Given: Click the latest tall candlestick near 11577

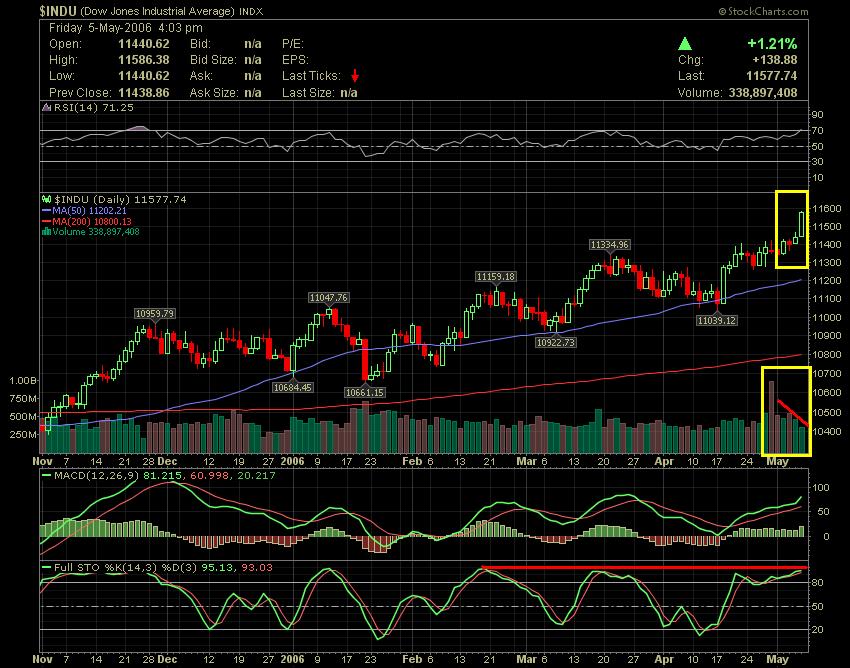Looking at the screenshot, I should (x=802, y=224).
